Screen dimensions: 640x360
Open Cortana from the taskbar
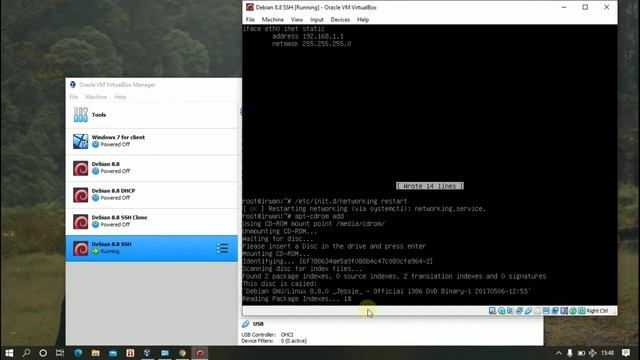point(43,353)
